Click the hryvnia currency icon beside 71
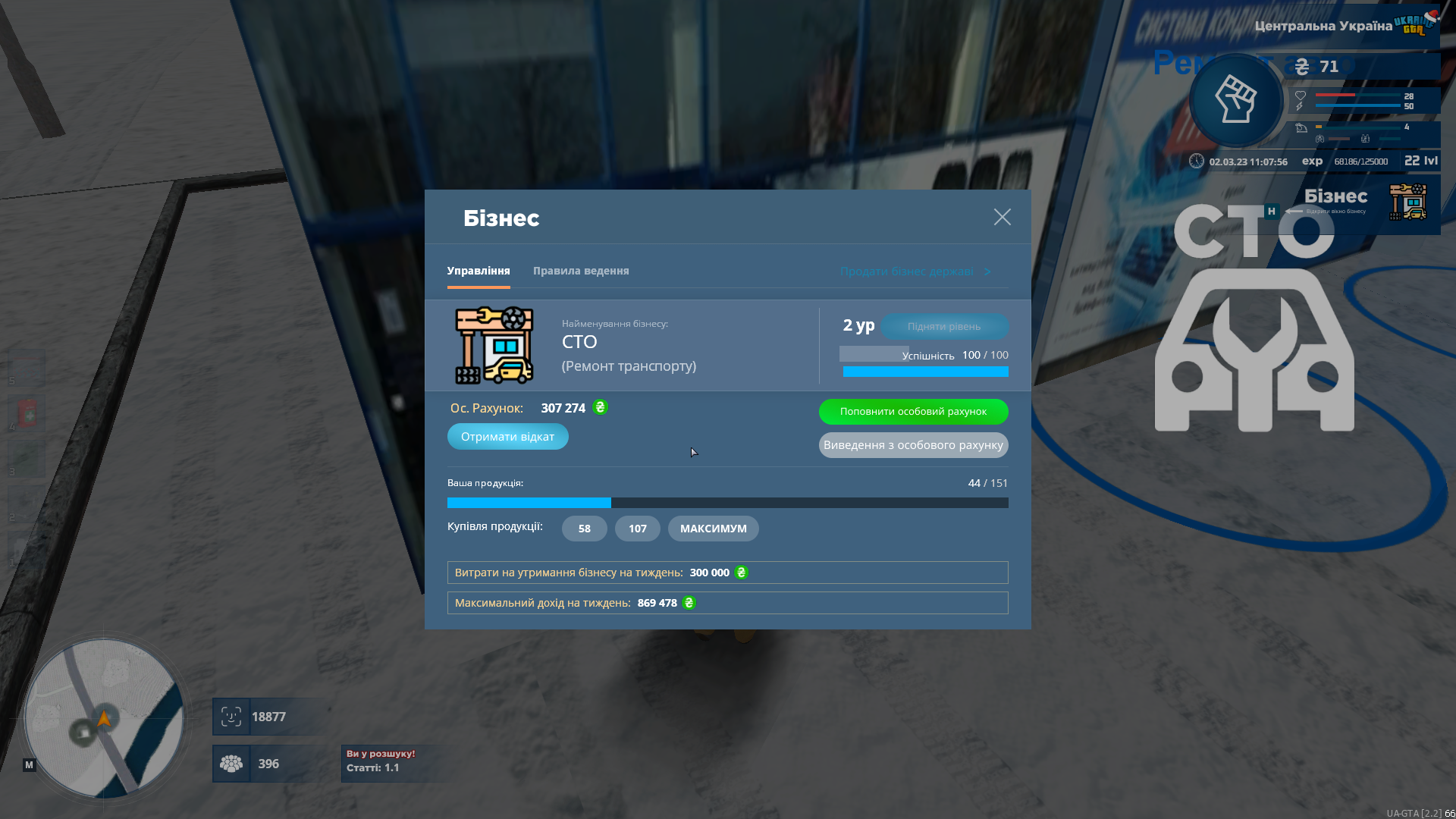 point(1302,67)
